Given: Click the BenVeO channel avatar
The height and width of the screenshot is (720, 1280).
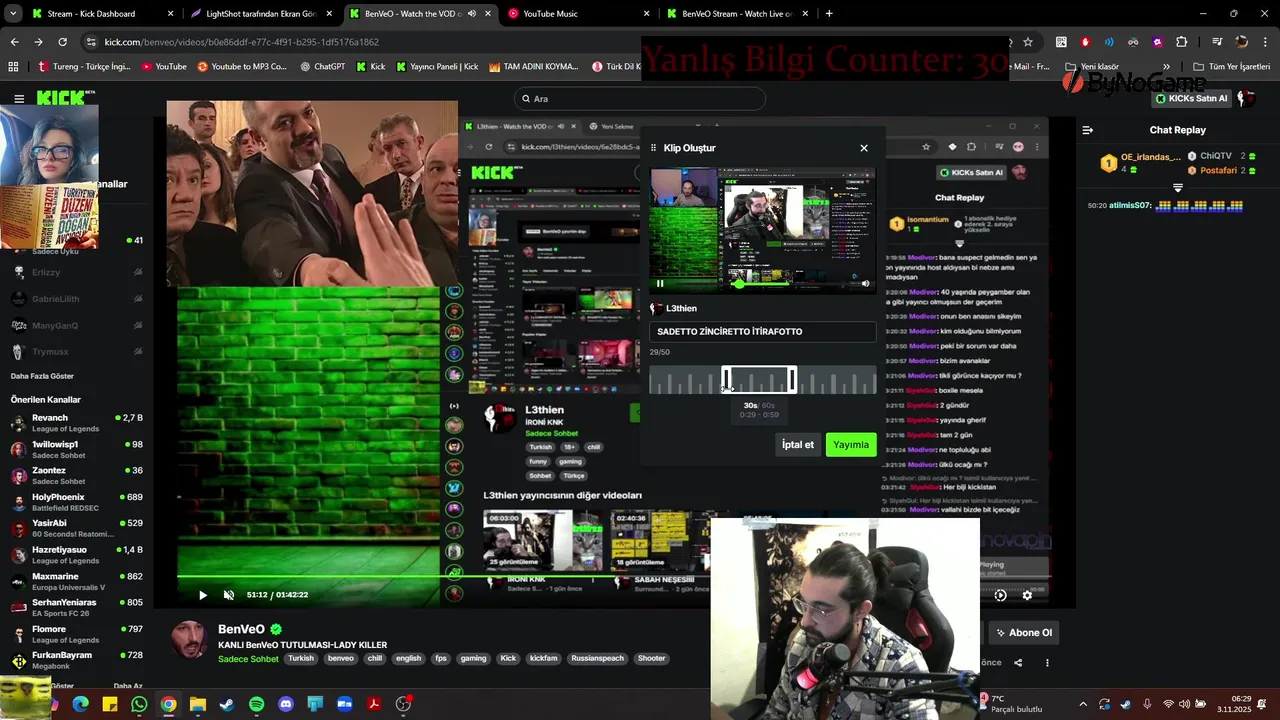Looking at the screenshot, I should (x=189, y=640).
